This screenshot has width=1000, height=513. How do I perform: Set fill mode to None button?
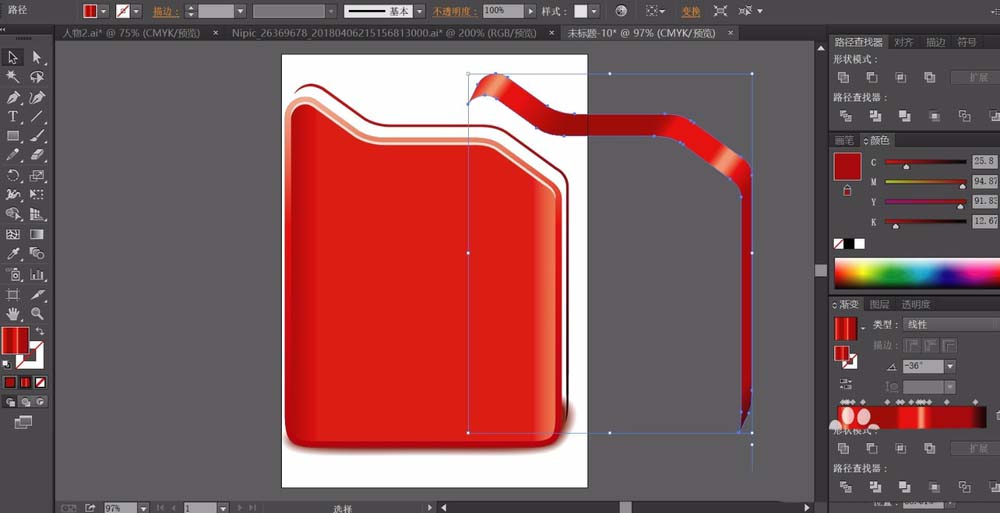[x=40, y=382]
